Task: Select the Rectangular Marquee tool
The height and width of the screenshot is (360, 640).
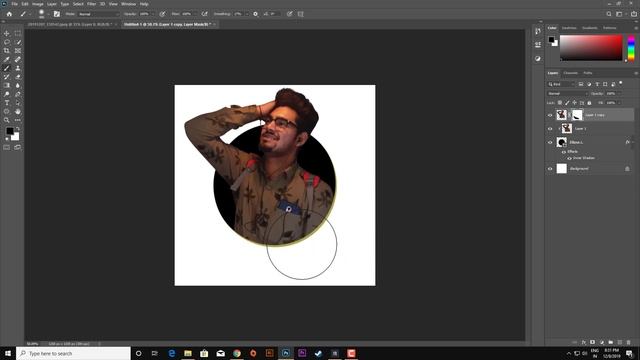Action: point(18,33)
